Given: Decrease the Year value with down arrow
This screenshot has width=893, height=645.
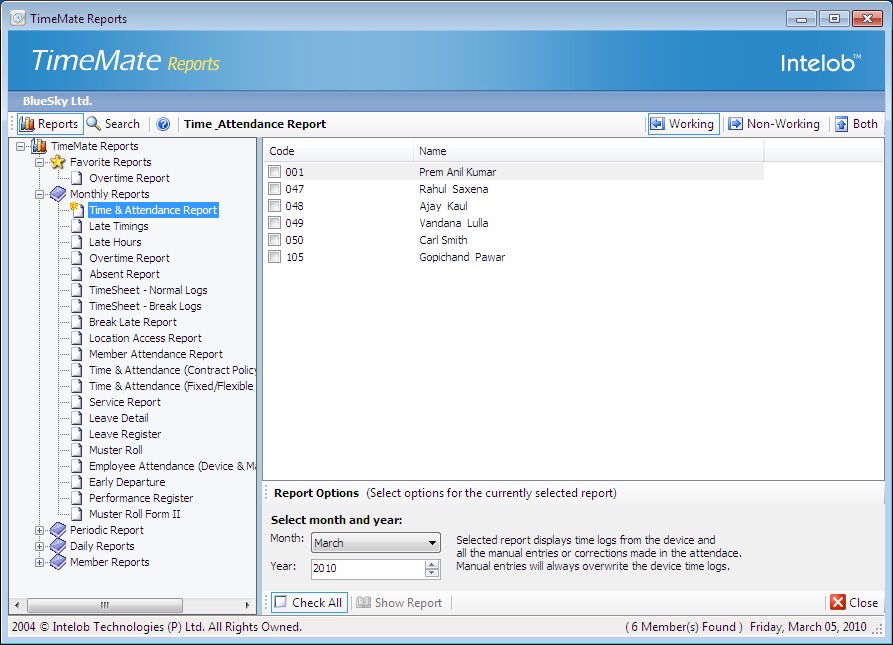Looking at the screenshot, I should [432, 573].
